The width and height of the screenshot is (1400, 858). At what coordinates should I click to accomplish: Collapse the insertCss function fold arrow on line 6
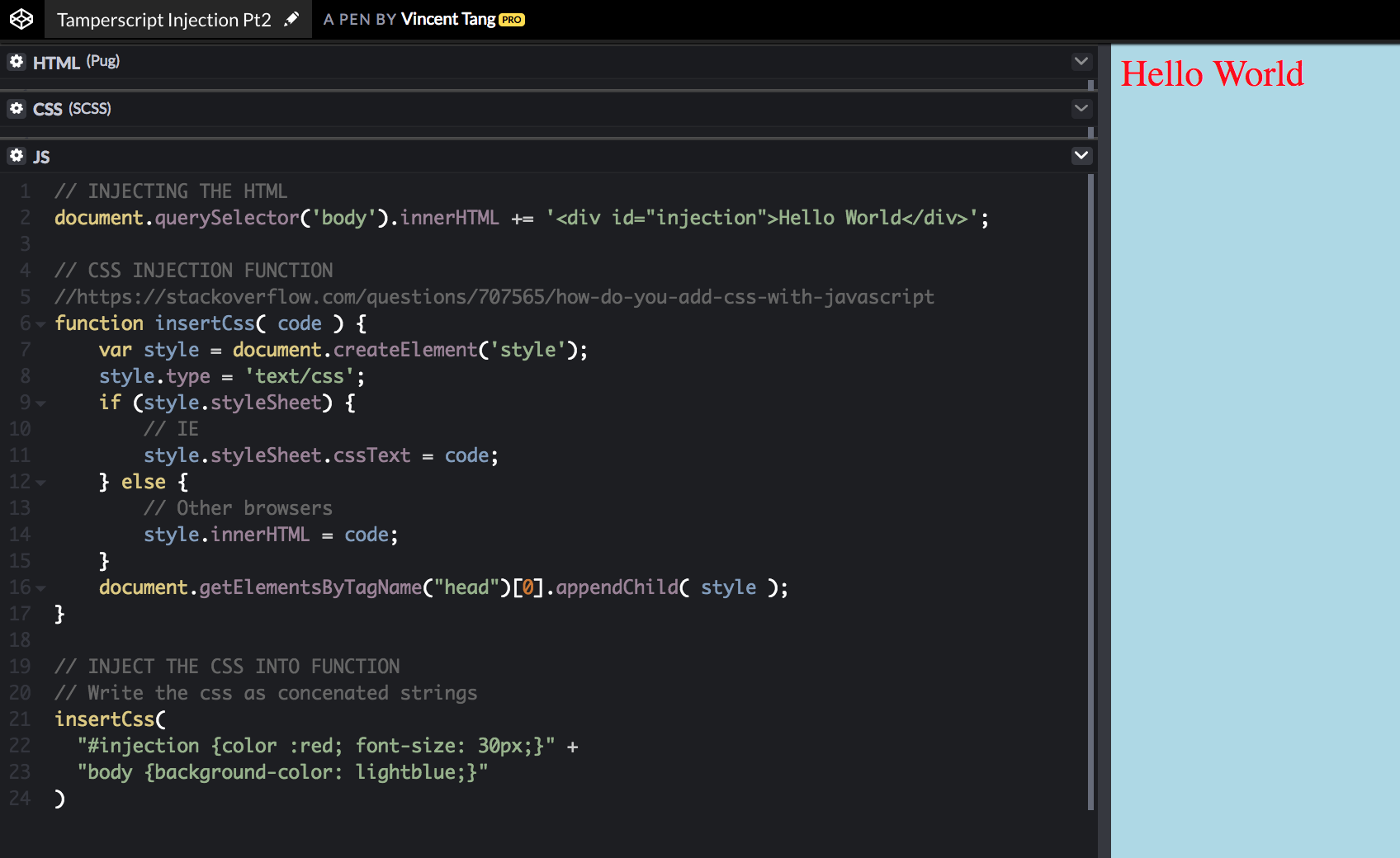(x=40, y=324)
